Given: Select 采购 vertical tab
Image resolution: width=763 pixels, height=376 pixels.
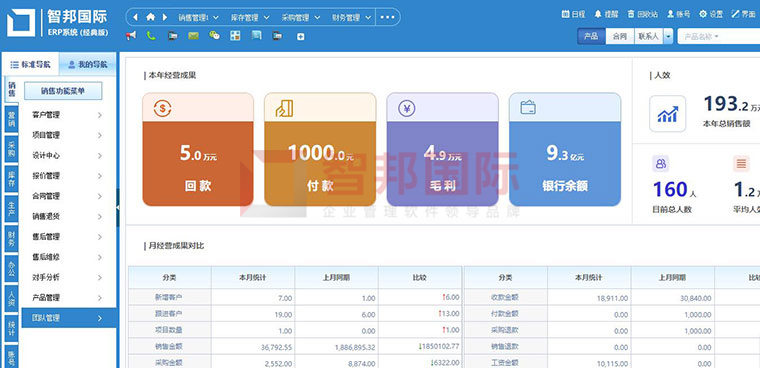Looking at the screenshot, I should [11, 150].
